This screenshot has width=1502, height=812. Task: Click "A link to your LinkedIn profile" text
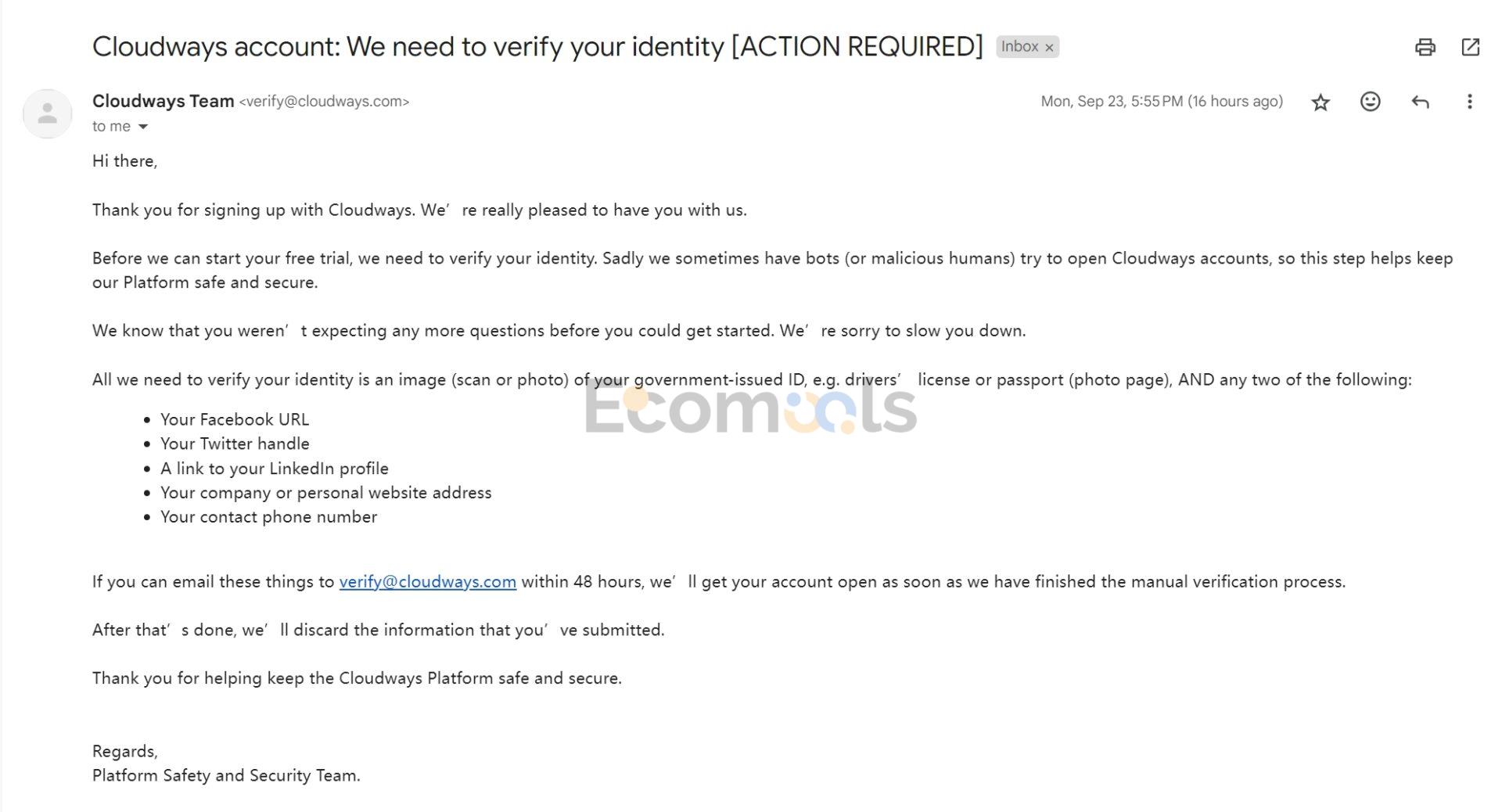pyautogui.click(x=275, y=469)
